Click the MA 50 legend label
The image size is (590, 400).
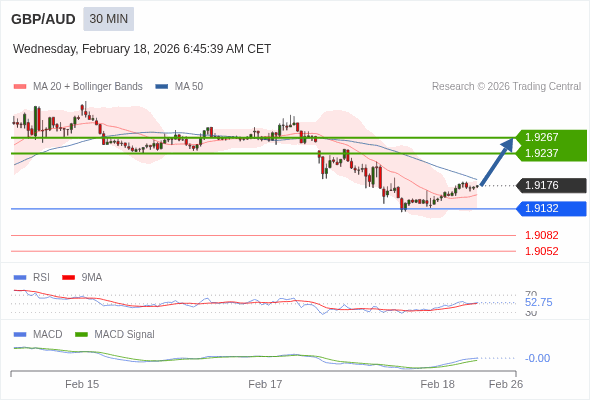click(189, 87)
